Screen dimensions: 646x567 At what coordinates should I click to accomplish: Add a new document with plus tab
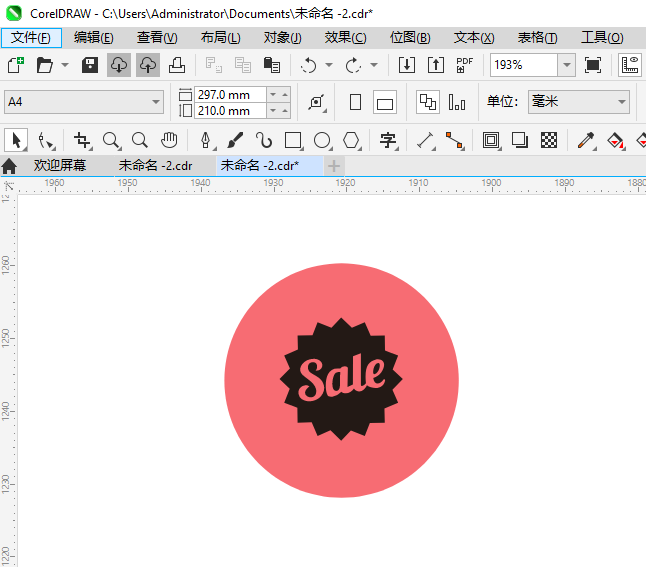point(334,166)
